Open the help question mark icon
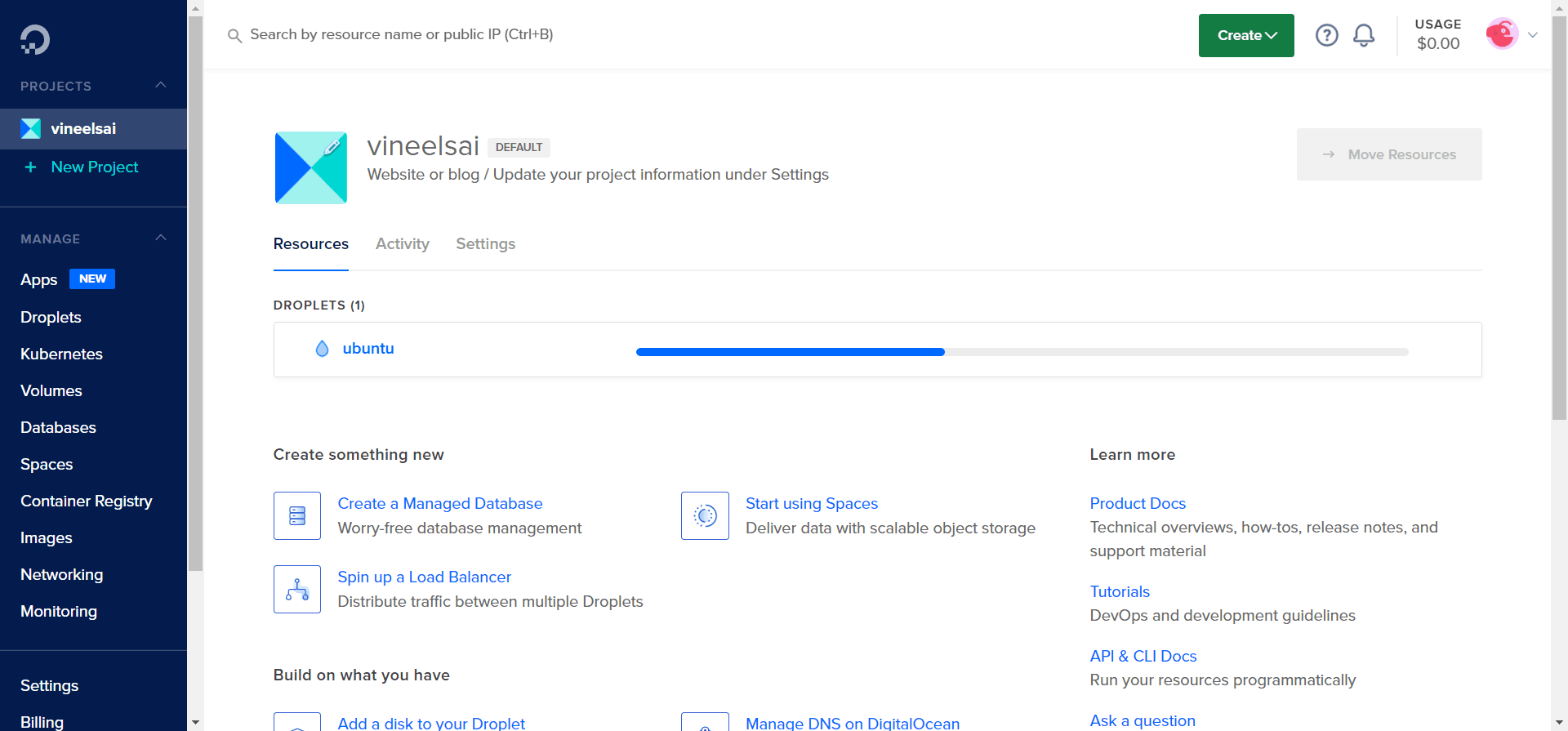Screen dimensions: 1568x731 click(1326, 35)
